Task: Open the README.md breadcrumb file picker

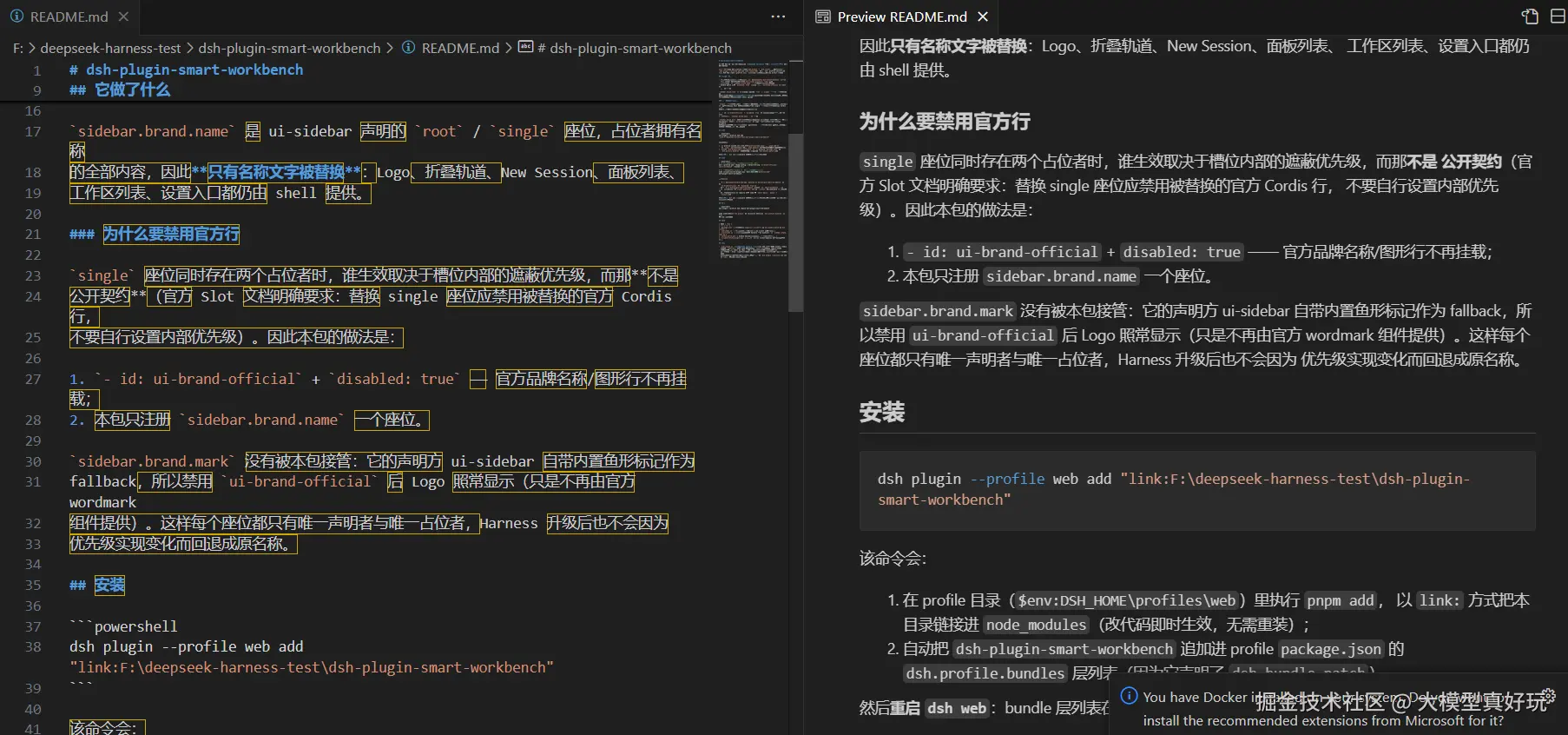Action: pos(460,48)
